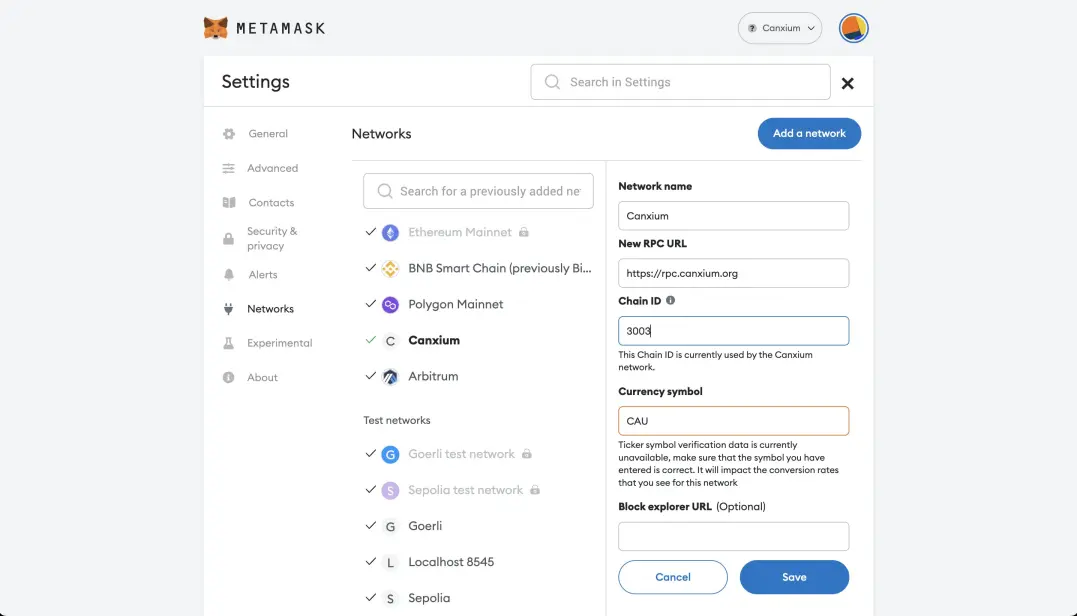Click the magnifier icon in Search in Settings
Image resolution: width=1077 pixels, height=616 pixels.
(x=552, y=82)
